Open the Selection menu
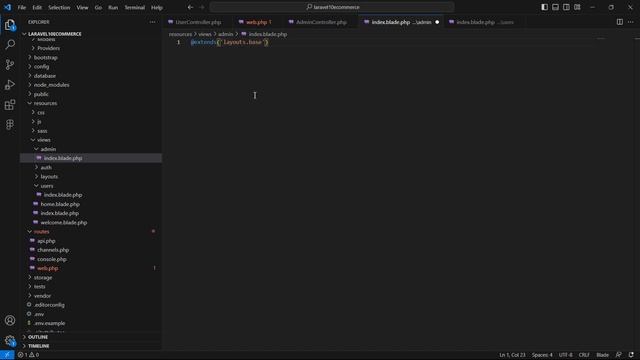The height and width of the screenshot is (360, 640). pyautogui.click(x=59, y=7)
